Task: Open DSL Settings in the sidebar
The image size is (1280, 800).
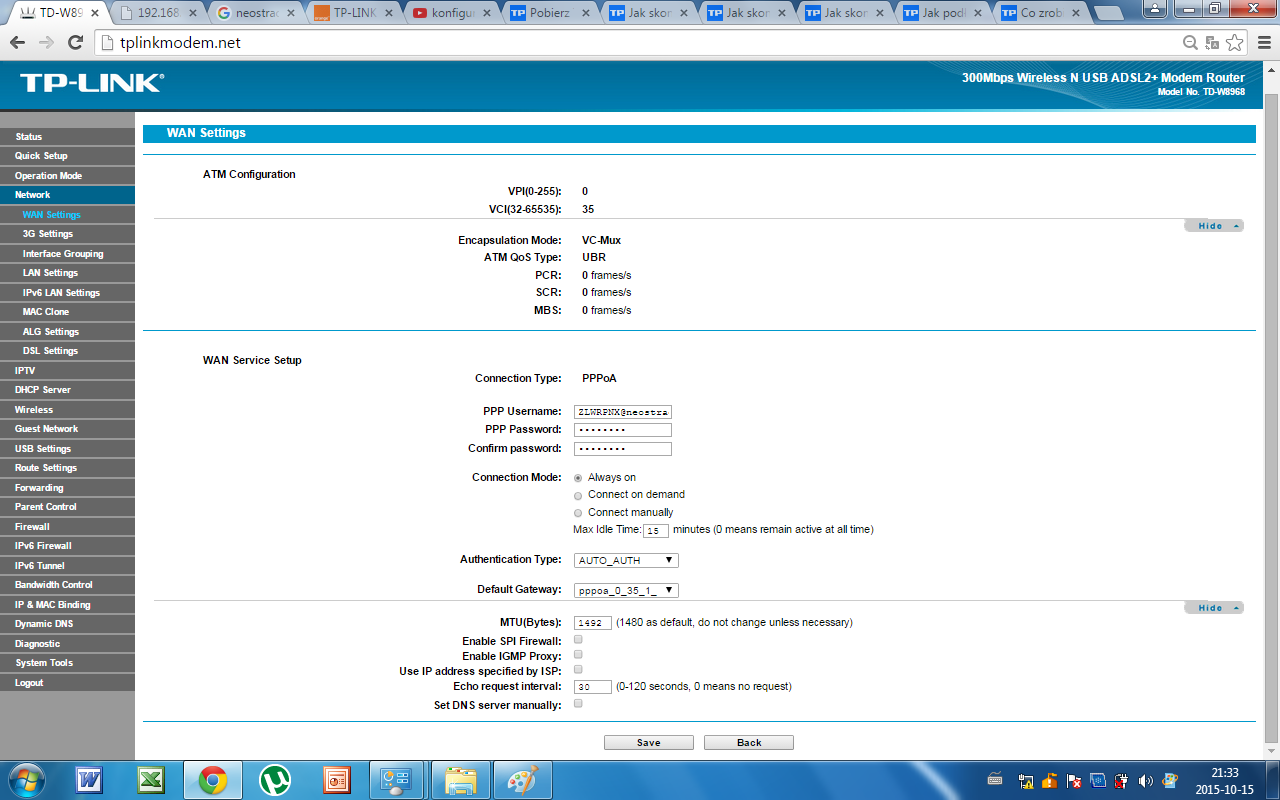Action: pyautogui.click(x=50, y=351)
